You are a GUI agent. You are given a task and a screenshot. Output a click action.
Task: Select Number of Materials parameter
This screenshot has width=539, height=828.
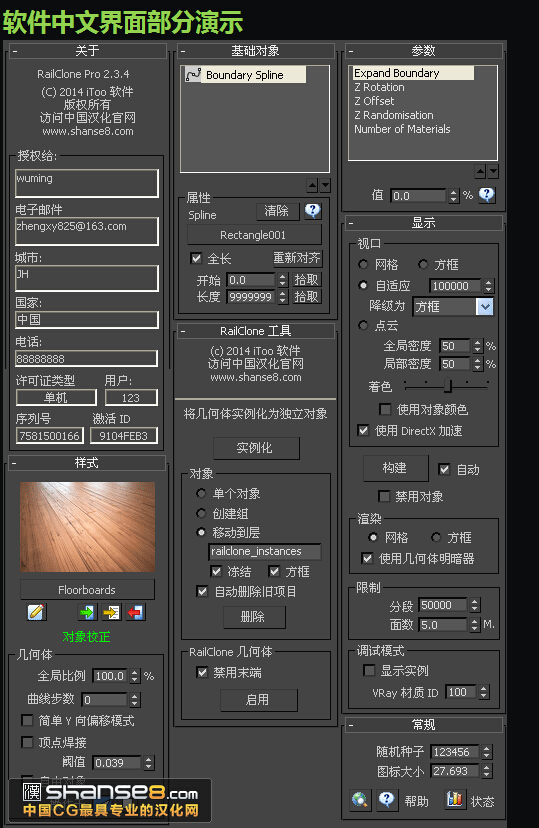click(402, 129)
